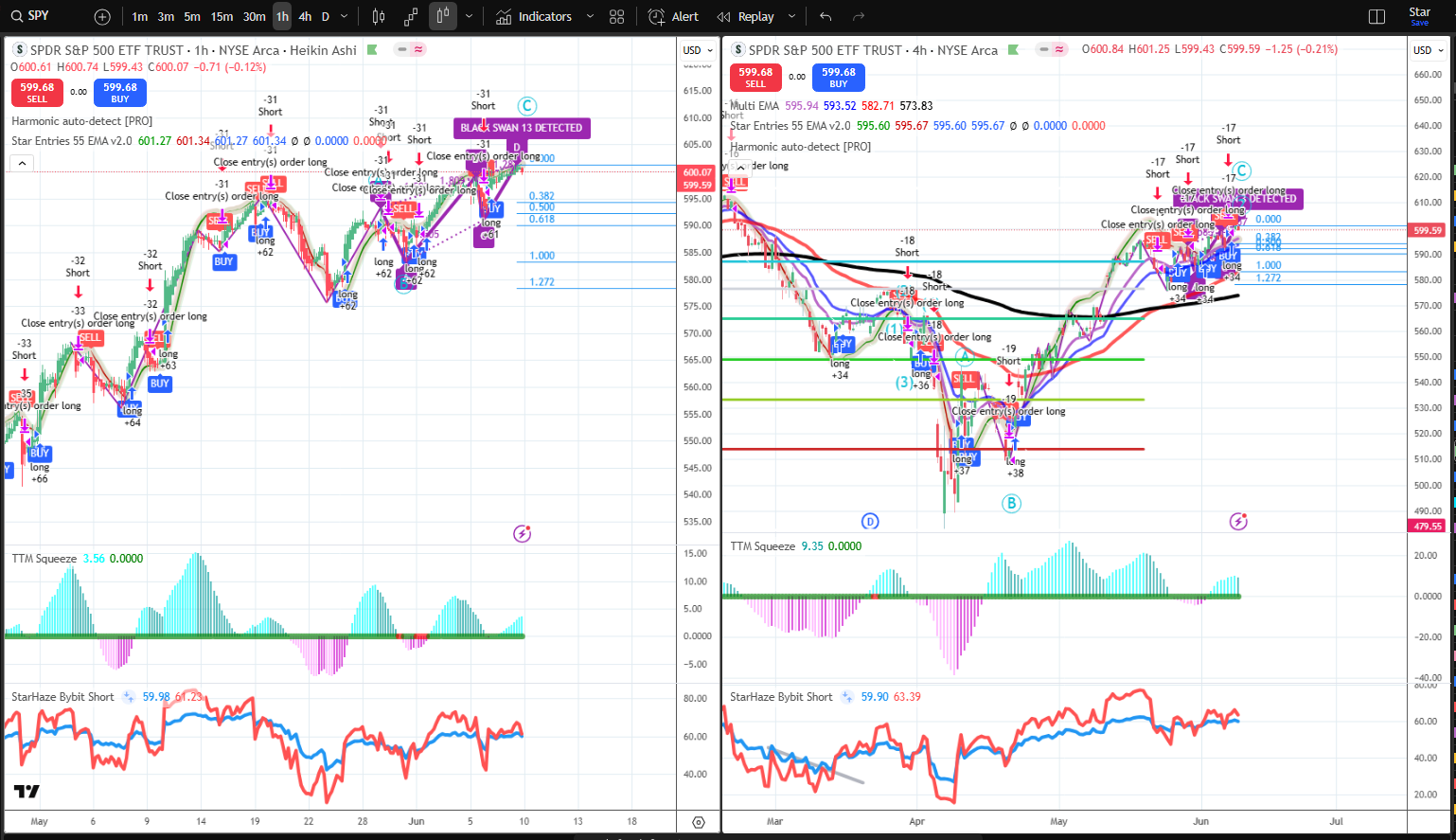Image resolution: width=1456 pixels, height=840 pixels.
Task: Toggle the approx pill on the 1h chart header
Action: click(418, 49)
